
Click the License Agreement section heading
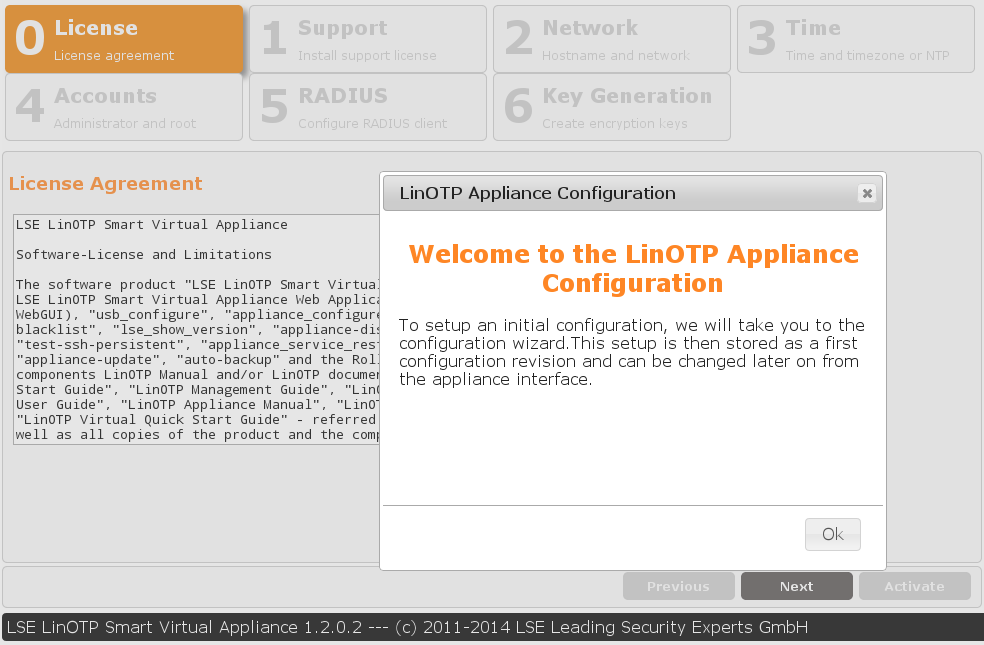[105, 184]
